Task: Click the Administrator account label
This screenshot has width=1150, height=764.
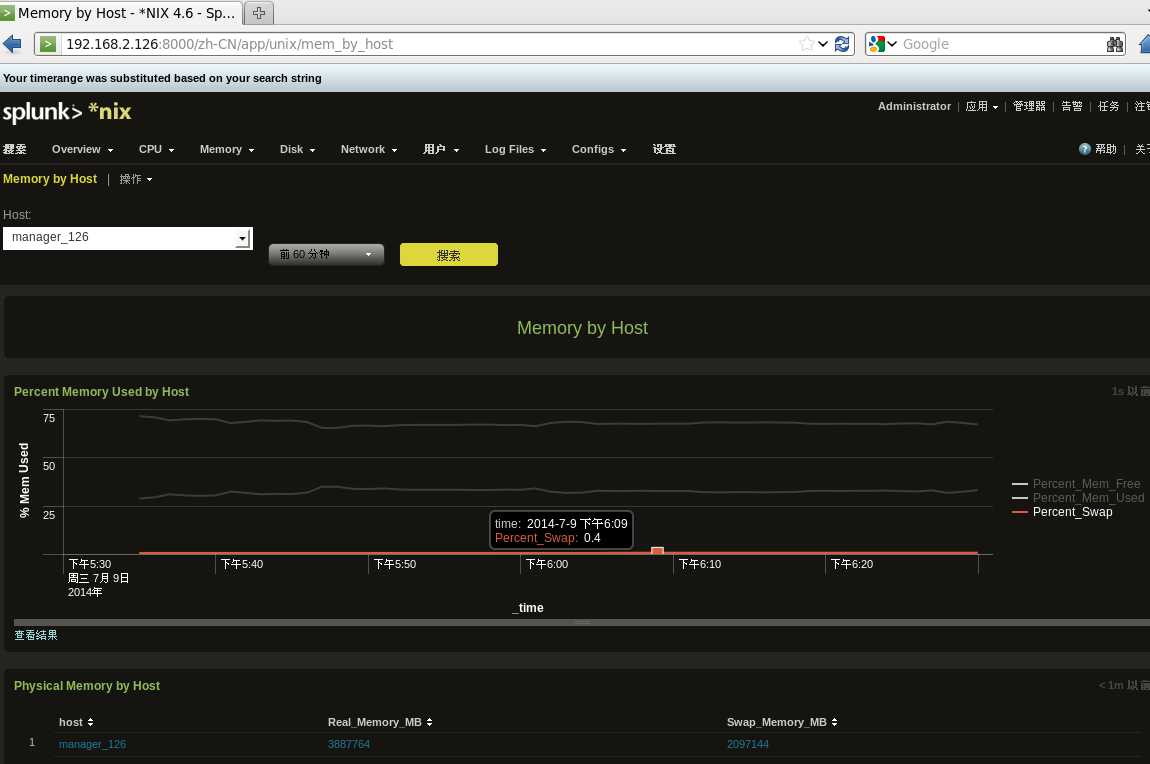Action: point(914,106)
